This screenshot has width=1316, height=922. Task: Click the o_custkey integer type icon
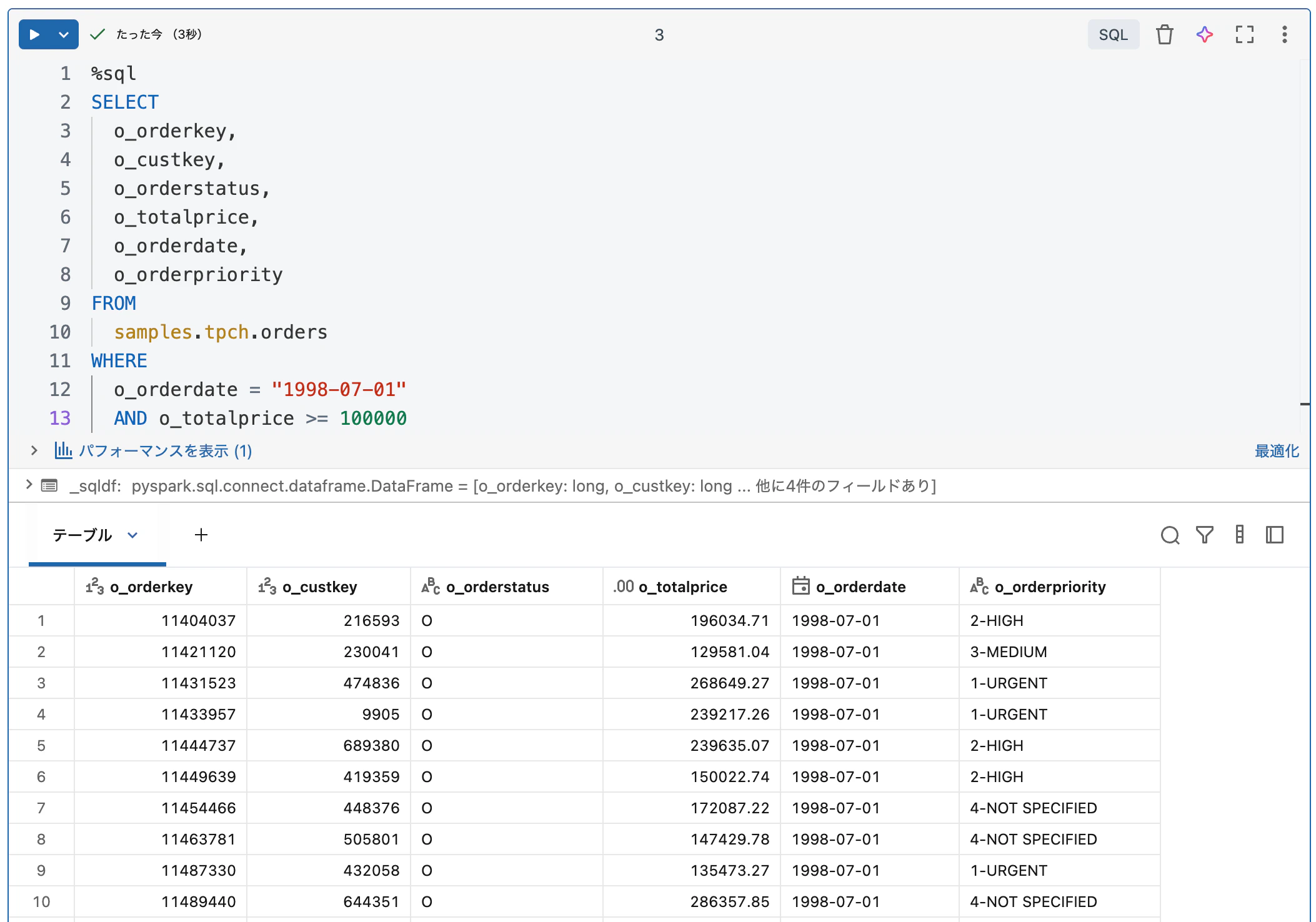[267, 586]
